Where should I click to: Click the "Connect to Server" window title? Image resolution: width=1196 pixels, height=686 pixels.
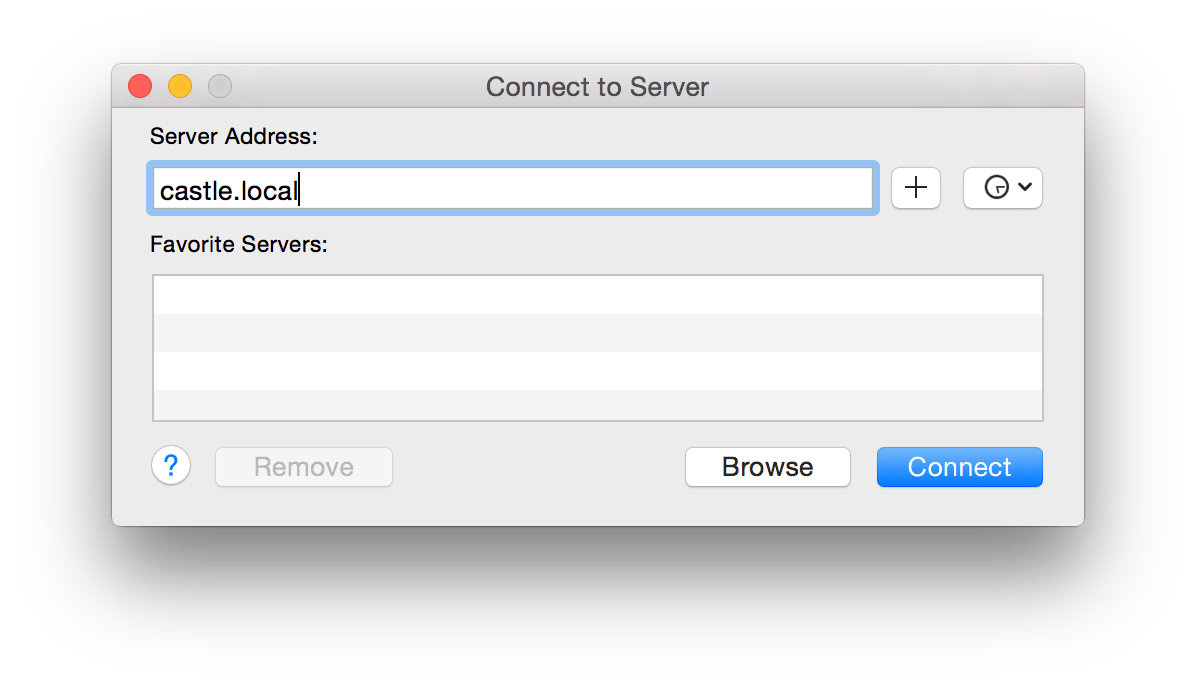[597, 87]
